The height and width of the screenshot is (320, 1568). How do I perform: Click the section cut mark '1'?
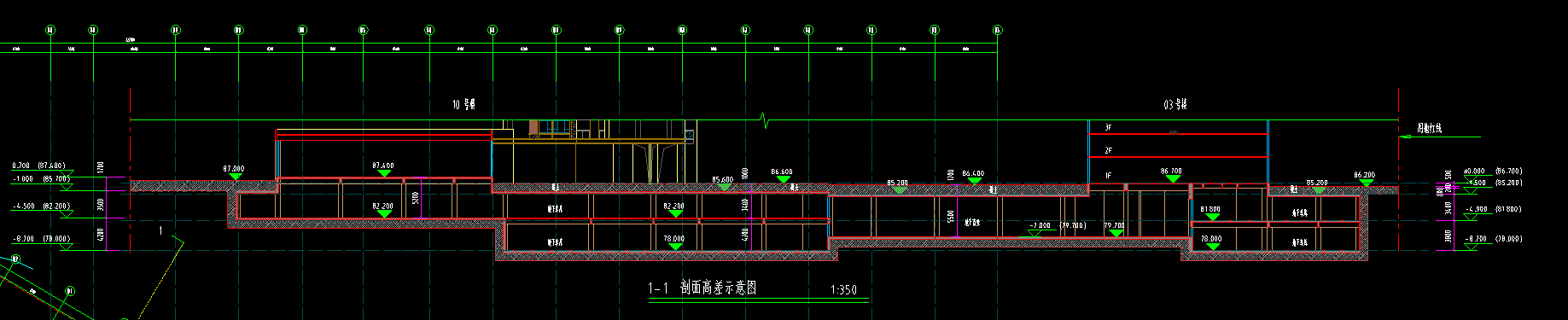point(160,230)
